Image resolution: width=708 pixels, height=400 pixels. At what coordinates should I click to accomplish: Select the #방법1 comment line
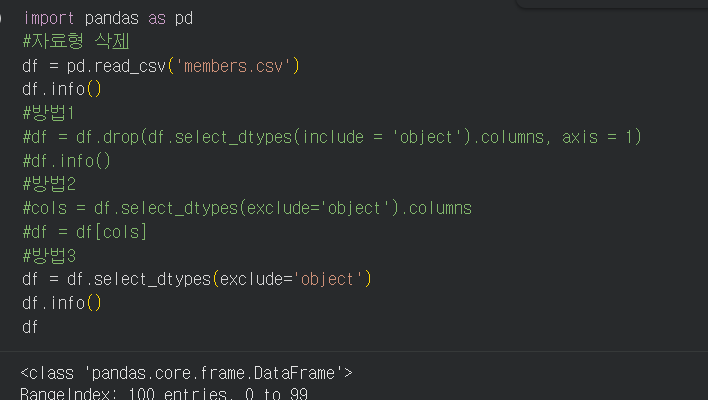tap(48, 112)
